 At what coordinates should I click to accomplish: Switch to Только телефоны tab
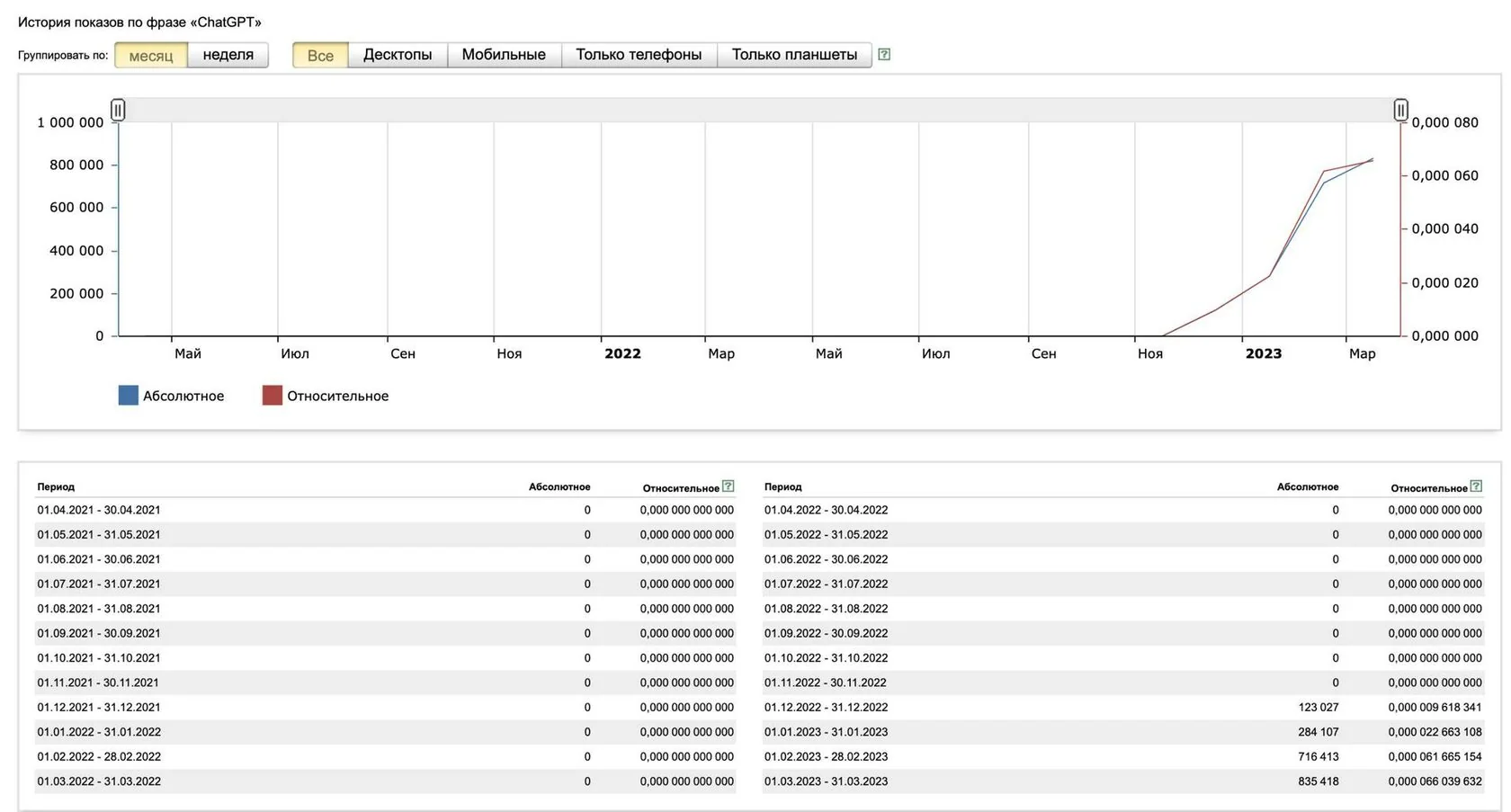click(639, 55)
